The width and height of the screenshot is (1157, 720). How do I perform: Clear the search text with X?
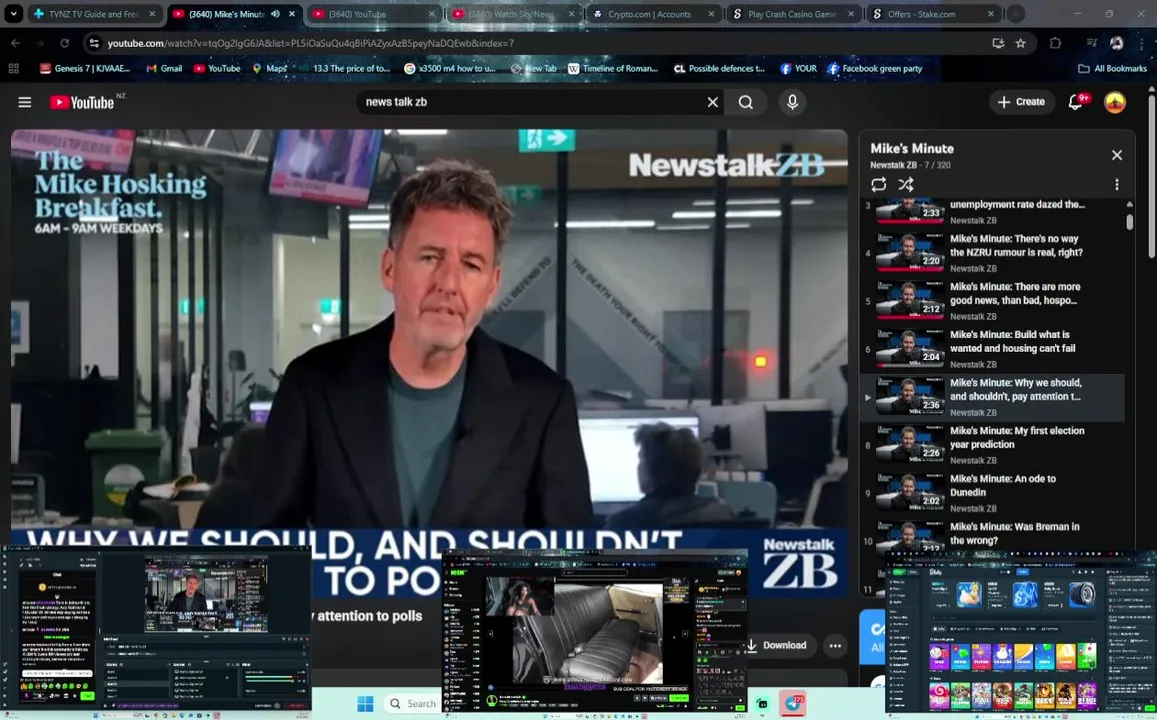(713, 102)
